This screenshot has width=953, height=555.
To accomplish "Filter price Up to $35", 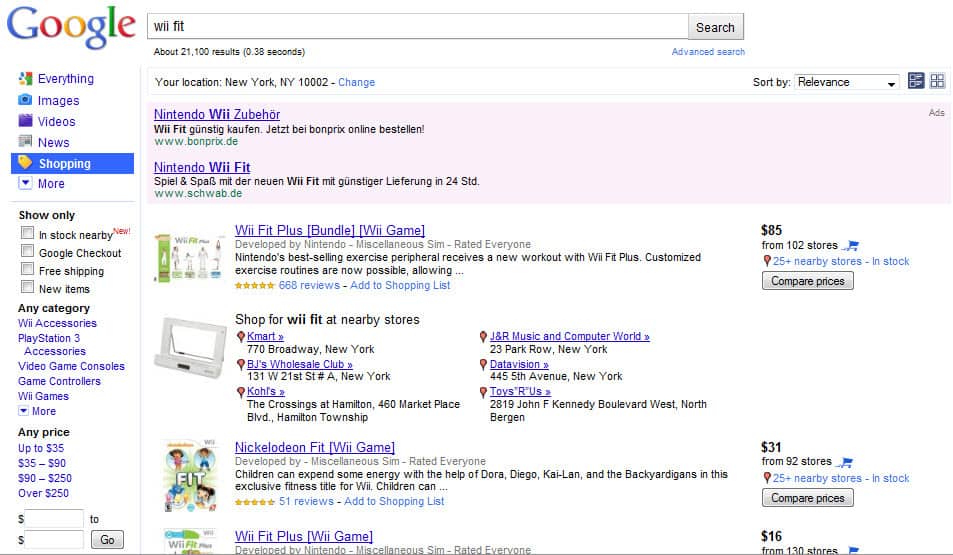I will [x=41, y=448].
